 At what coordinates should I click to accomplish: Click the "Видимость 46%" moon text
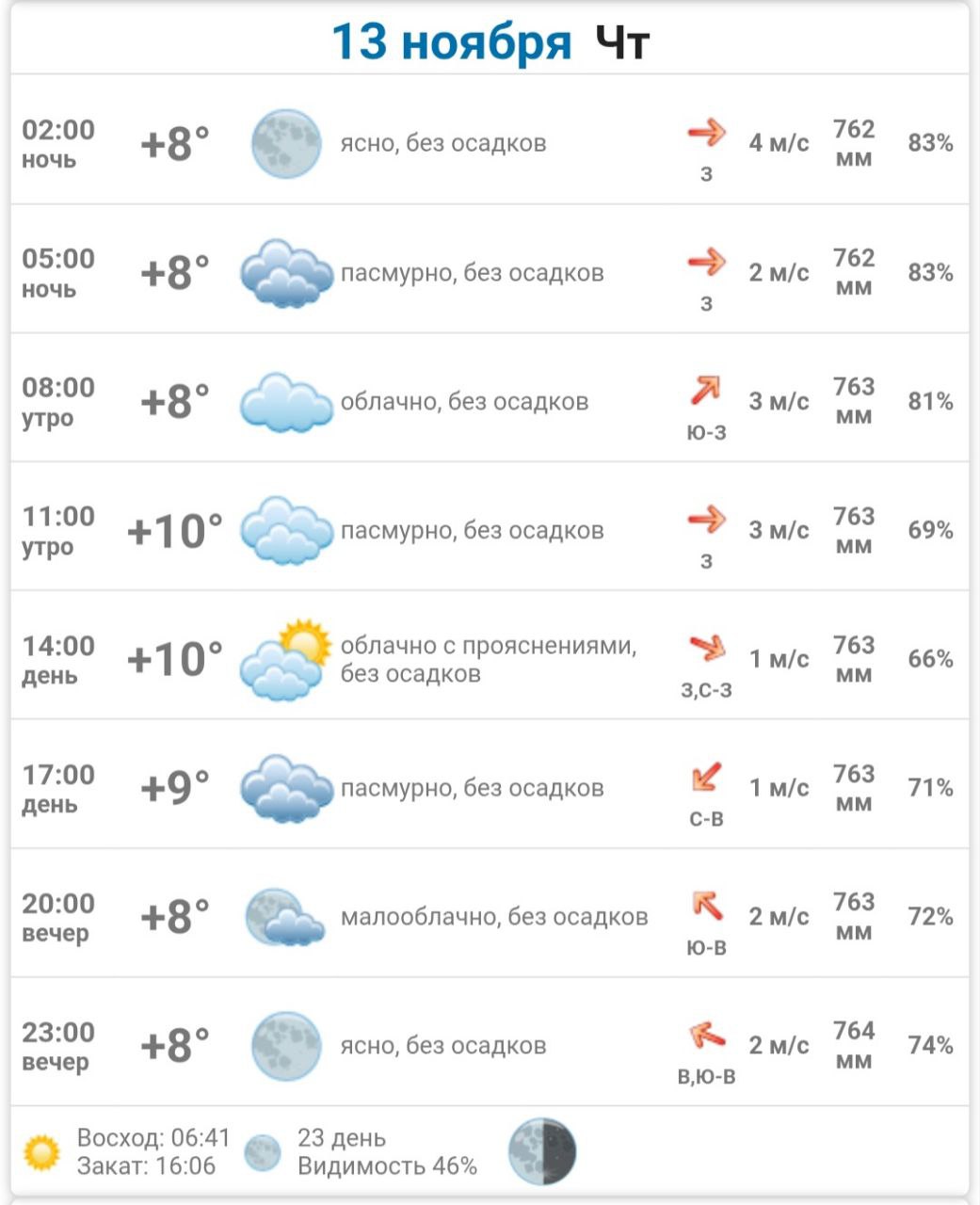[387, 1166]
